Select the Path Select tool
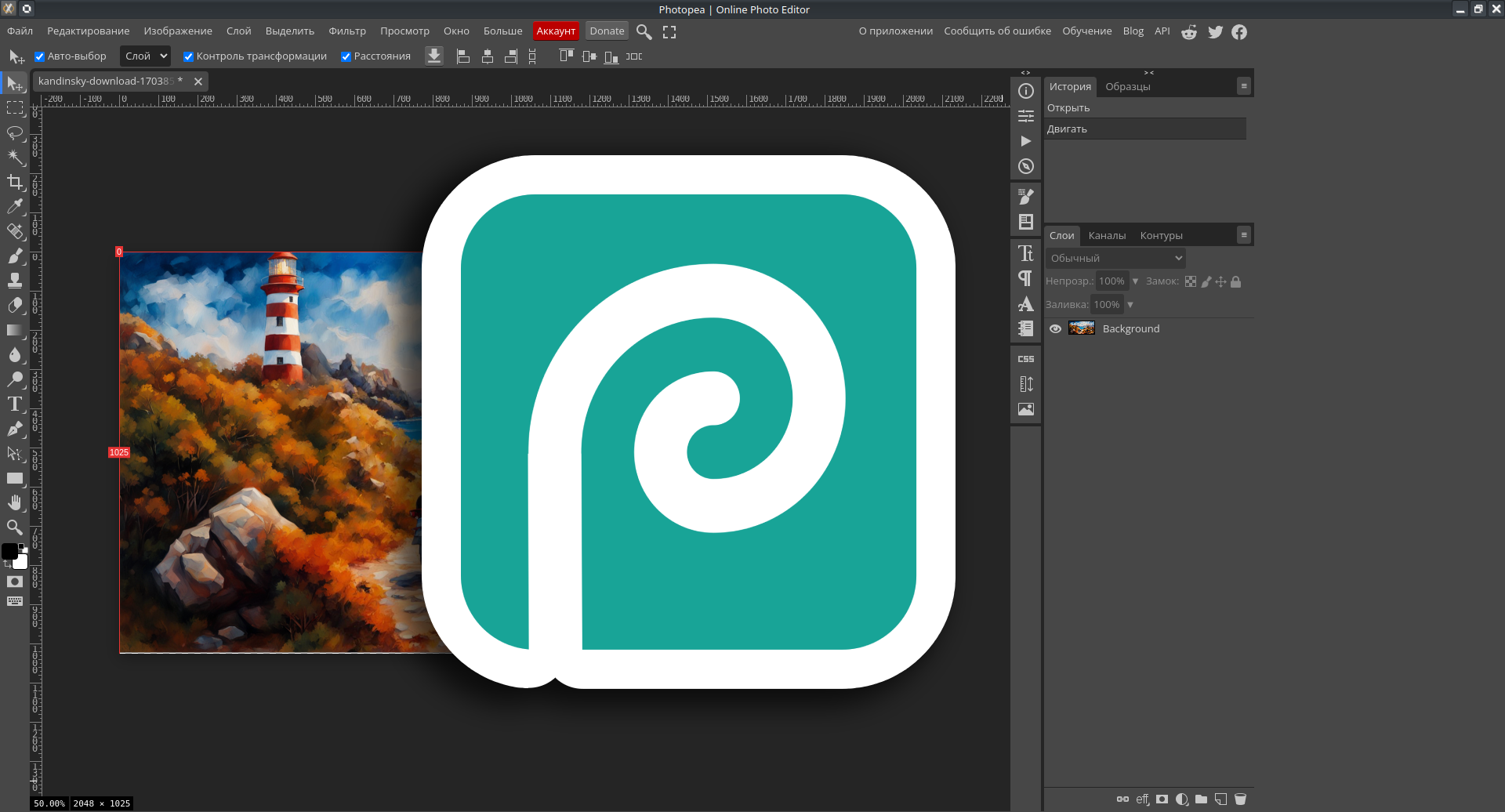 [x=15, y=453]
